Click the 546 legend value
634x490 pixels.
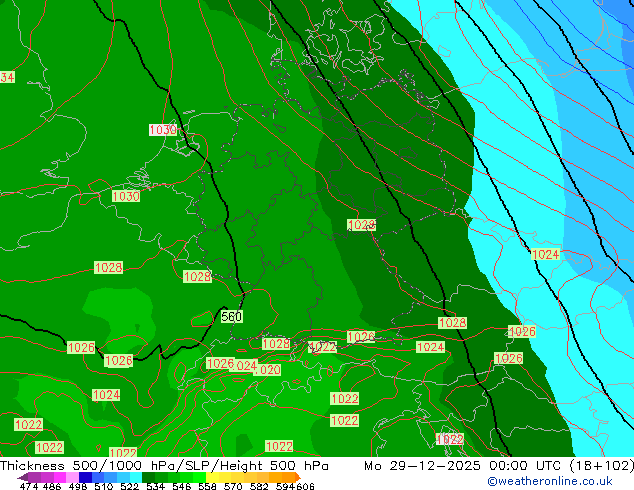(181, 486)
